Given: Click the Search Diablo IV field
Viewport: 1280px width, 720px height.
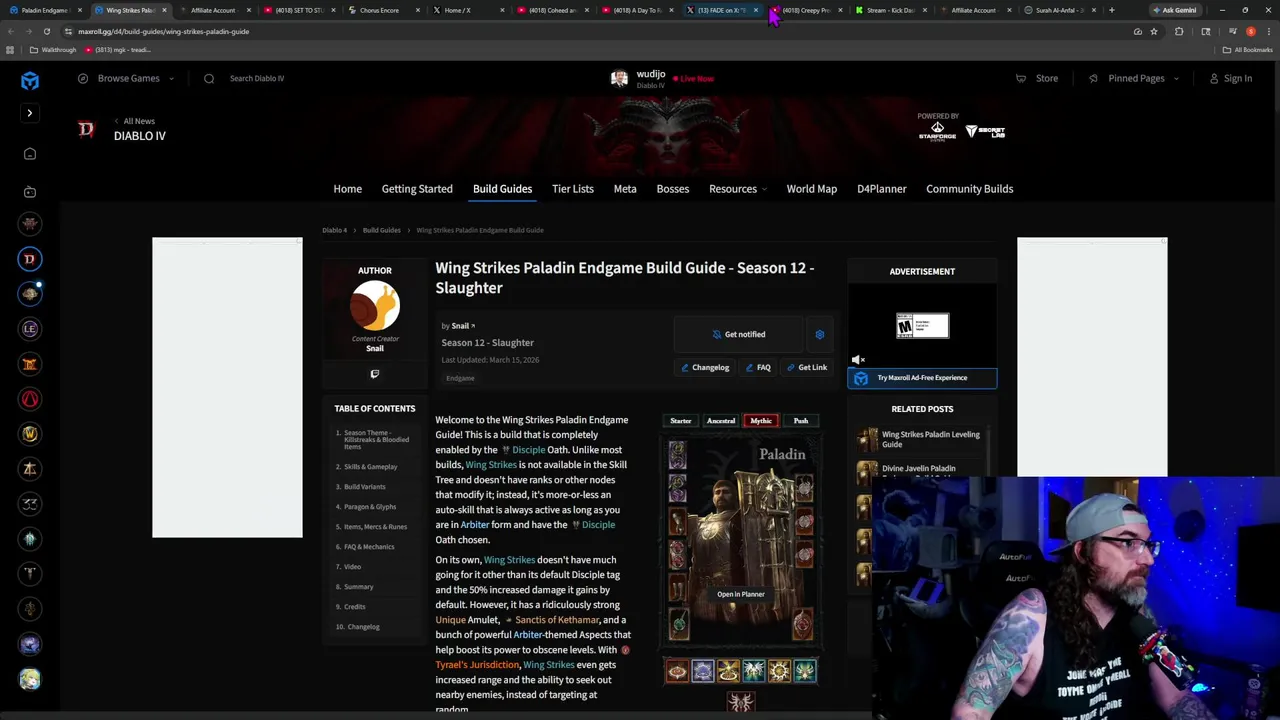Looking at the screenshot, I should coord(257,78).
